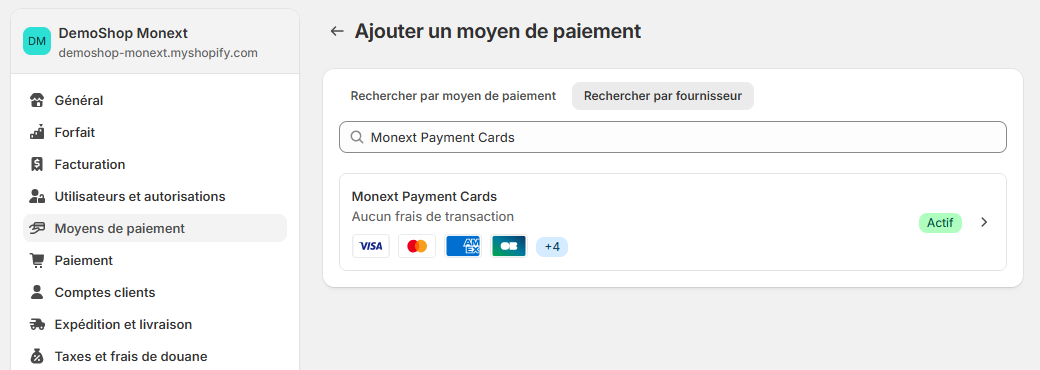Click the Actif status badge

pyautogui.click(x=940, y=223)
